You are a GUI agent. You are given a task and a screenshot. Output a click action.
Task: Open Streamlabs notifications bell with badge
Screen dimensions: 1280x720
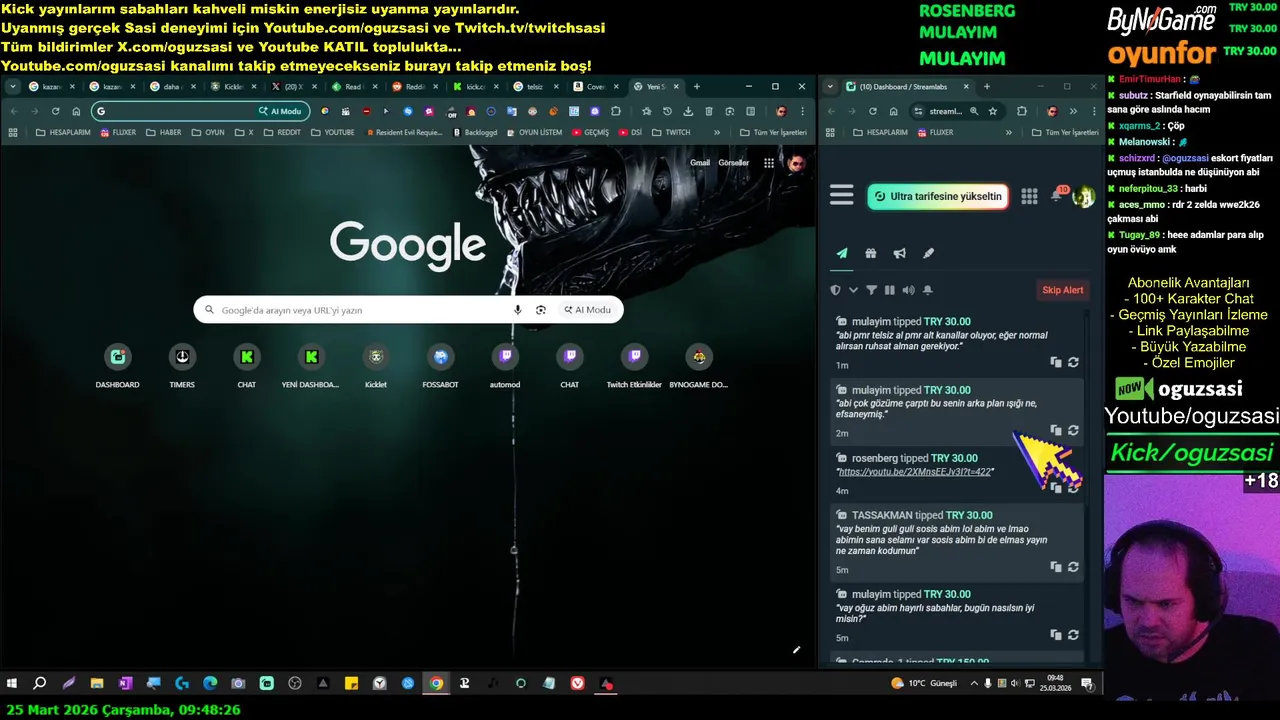1057,194
